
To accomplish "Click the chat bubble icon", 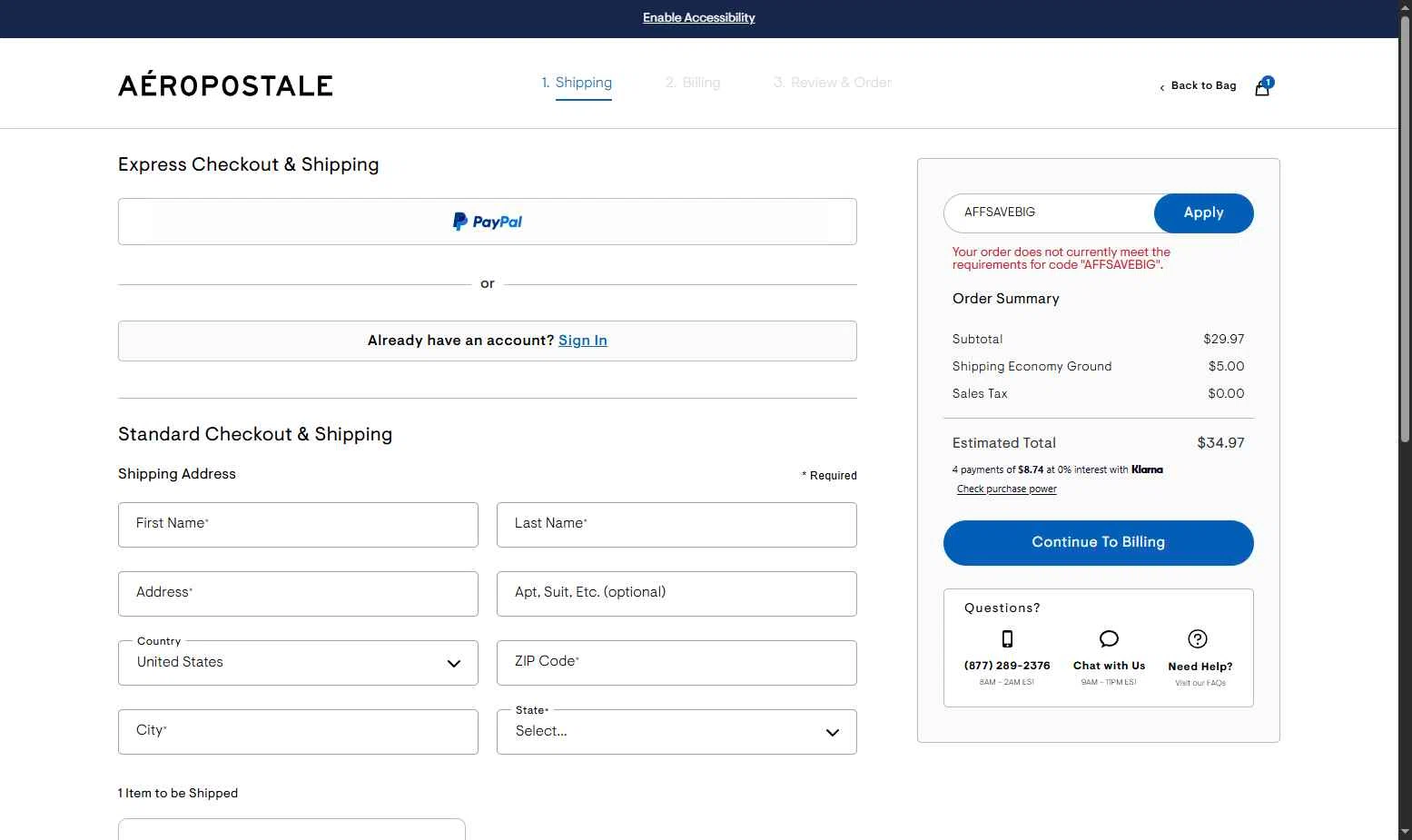I will click(x=1109, y=638).
